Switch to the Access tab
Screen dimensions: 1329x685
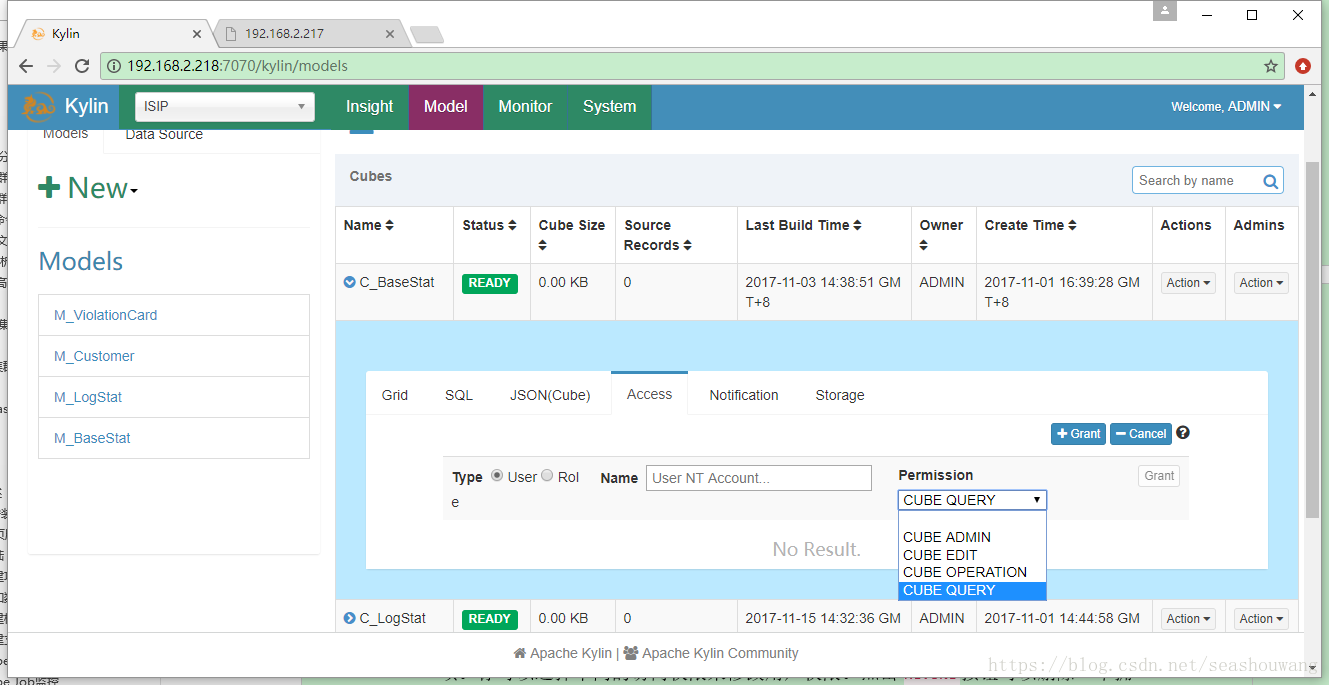(649, 394)
